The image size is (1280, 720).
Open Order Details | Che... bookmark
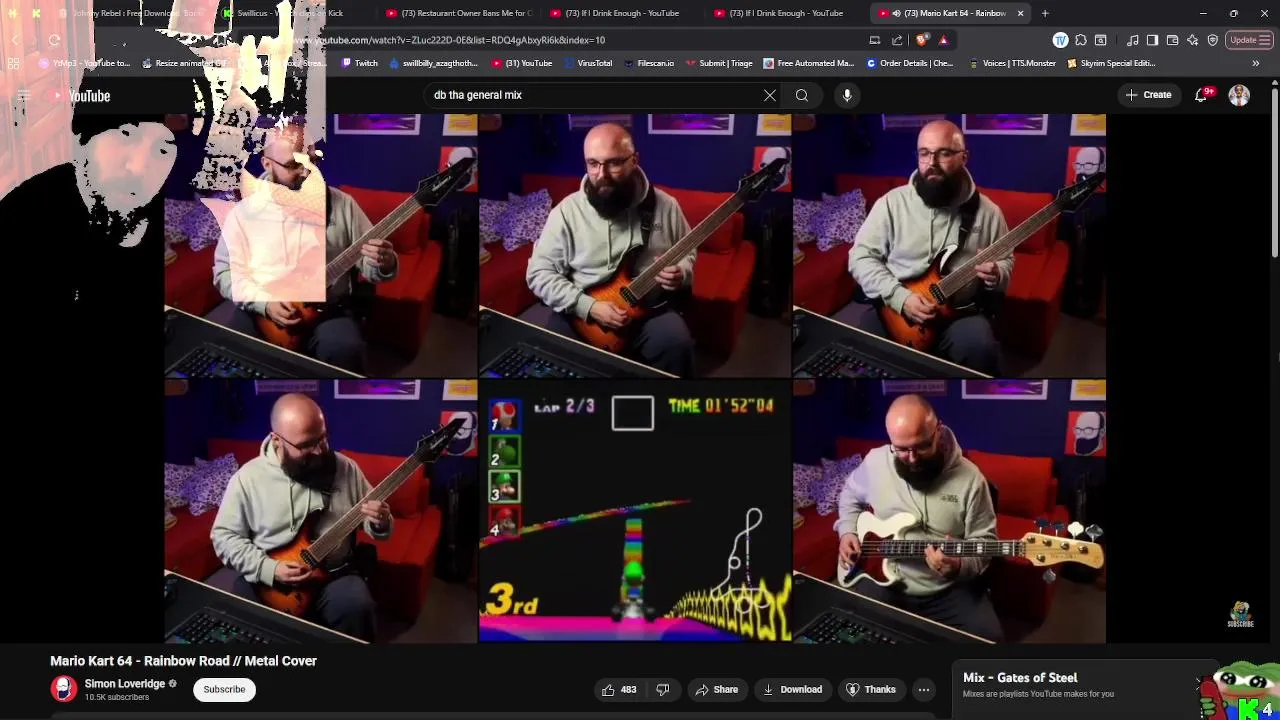pyautogui.click(x=910, y=63)
